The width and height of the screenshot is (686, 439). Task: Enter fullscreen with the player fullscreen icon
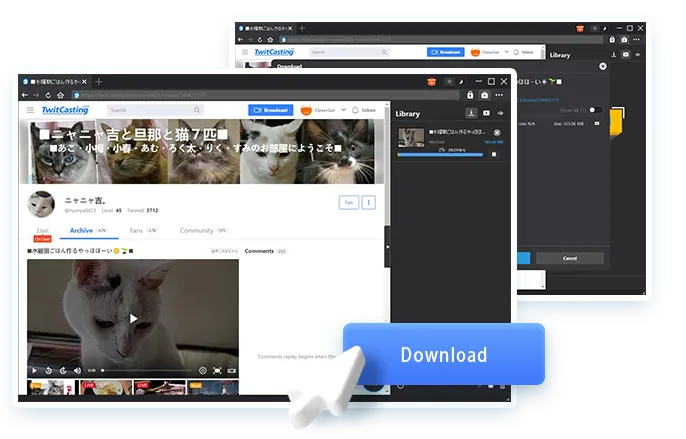pos(217,371)
